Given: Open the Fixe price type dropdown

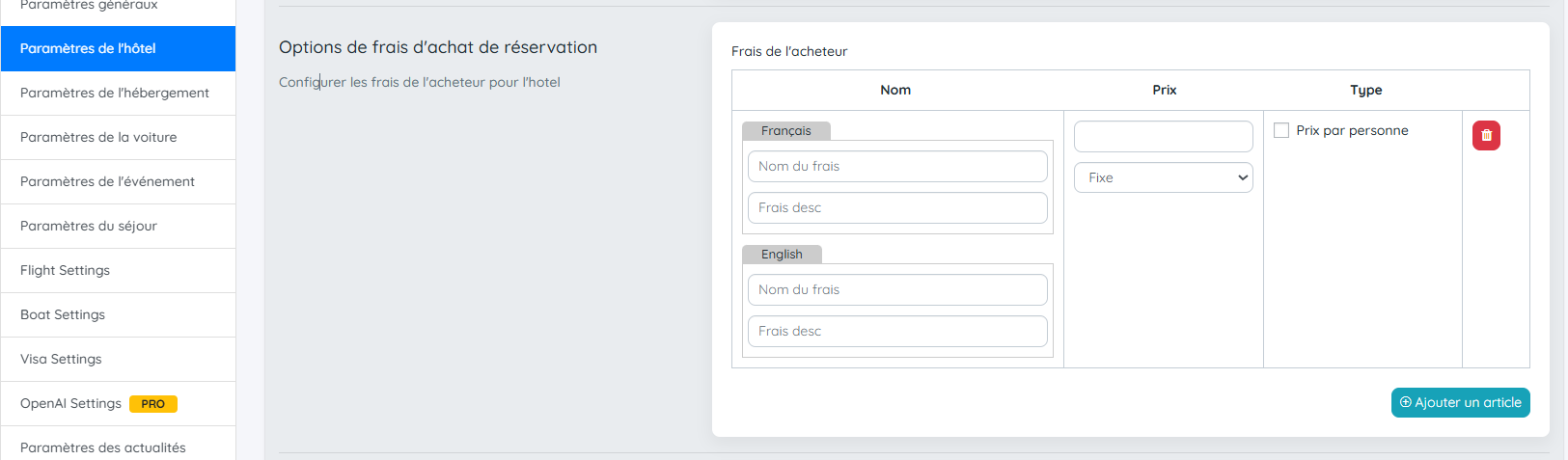Looking at the screenshot, I should pyautogui.click(x=1163, y=177).
